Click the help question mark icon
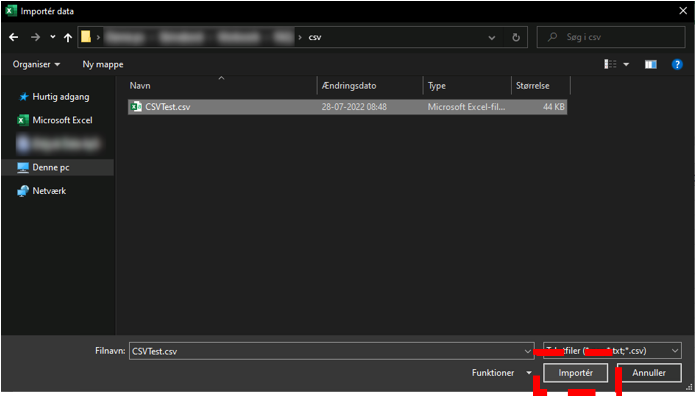 click(x=677, y=64)
